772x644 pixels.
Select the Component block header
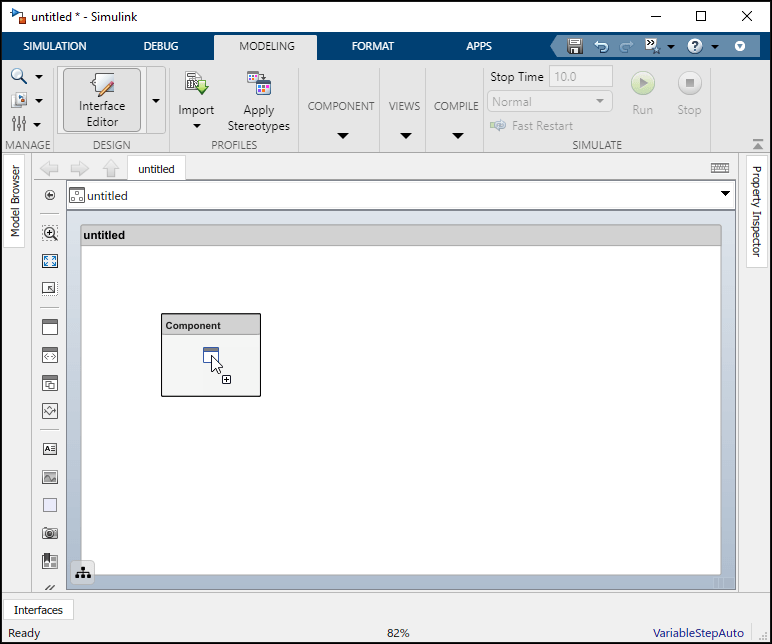[x=211, y=325]
